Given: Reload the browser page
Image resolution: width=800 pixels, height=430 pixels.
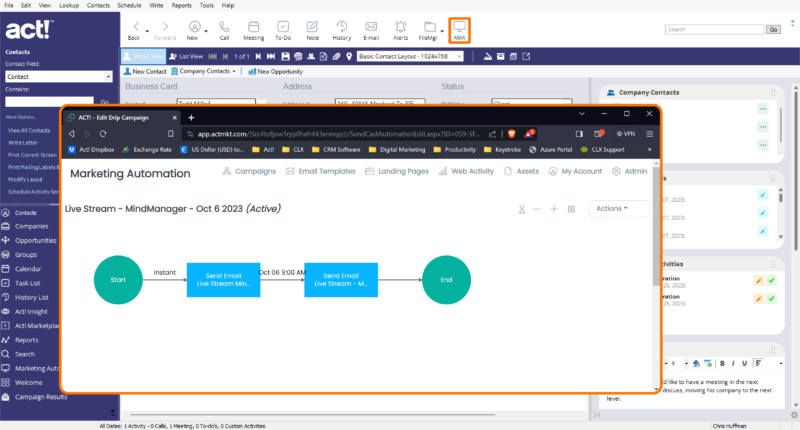Looking at the screenshot, I should [103, 134].
